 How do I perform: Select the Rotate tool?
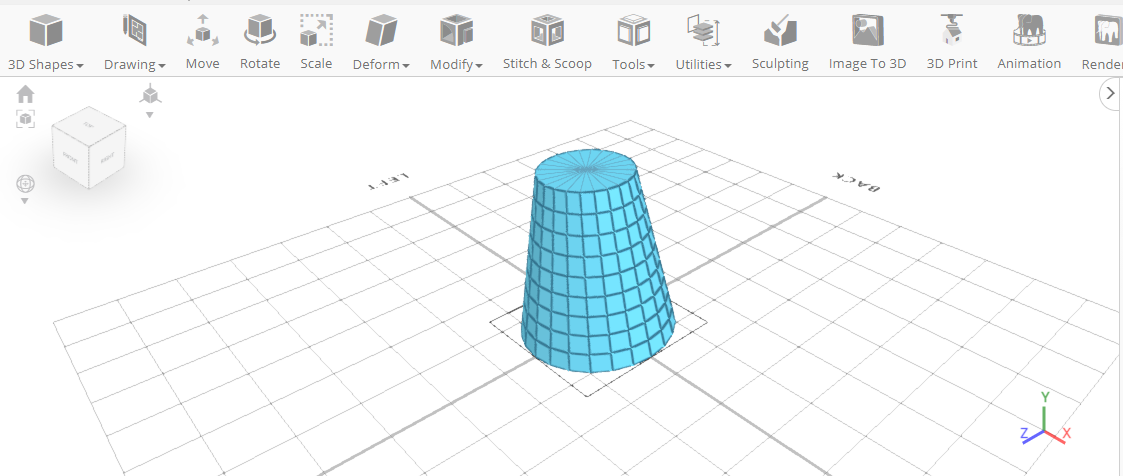click(260, 42)
